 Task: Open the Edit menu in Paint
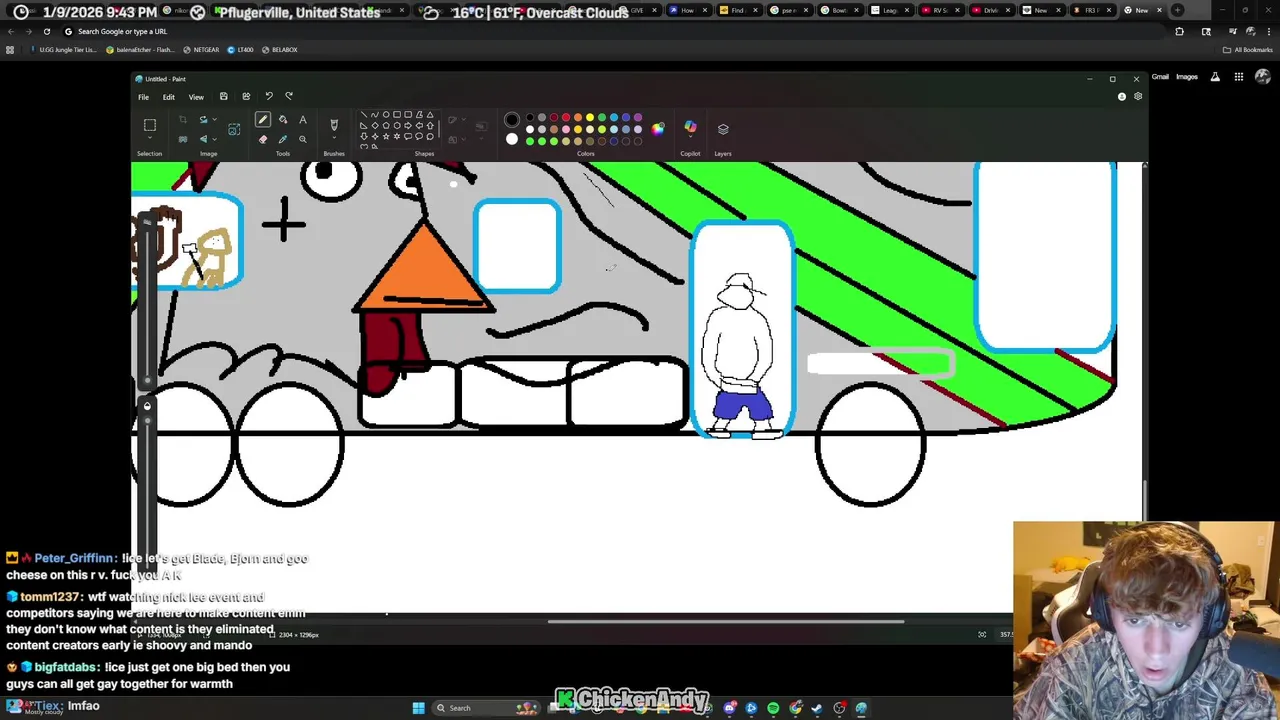(168, 97)
